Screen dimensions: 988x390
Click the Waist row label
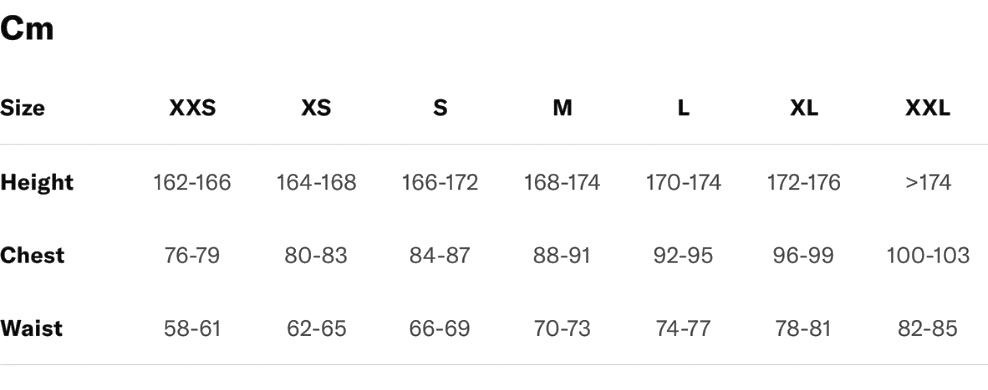coord(32,329)
